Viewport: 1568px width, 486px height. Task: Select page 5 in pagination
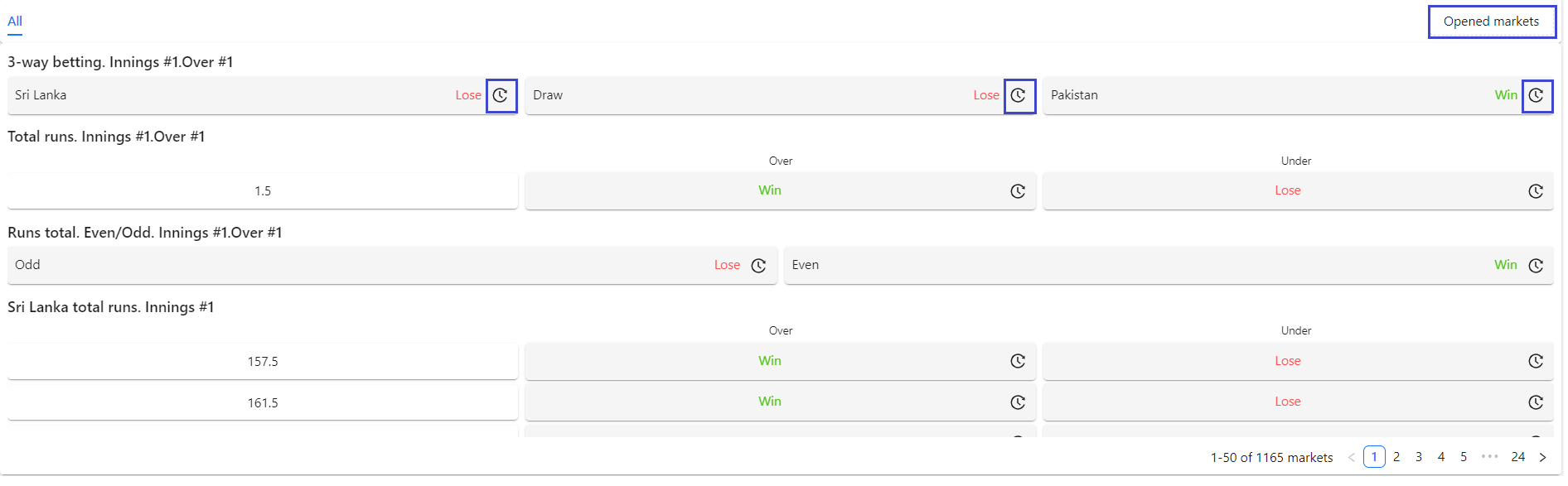pyautogui.click(x=1464, y=457)
